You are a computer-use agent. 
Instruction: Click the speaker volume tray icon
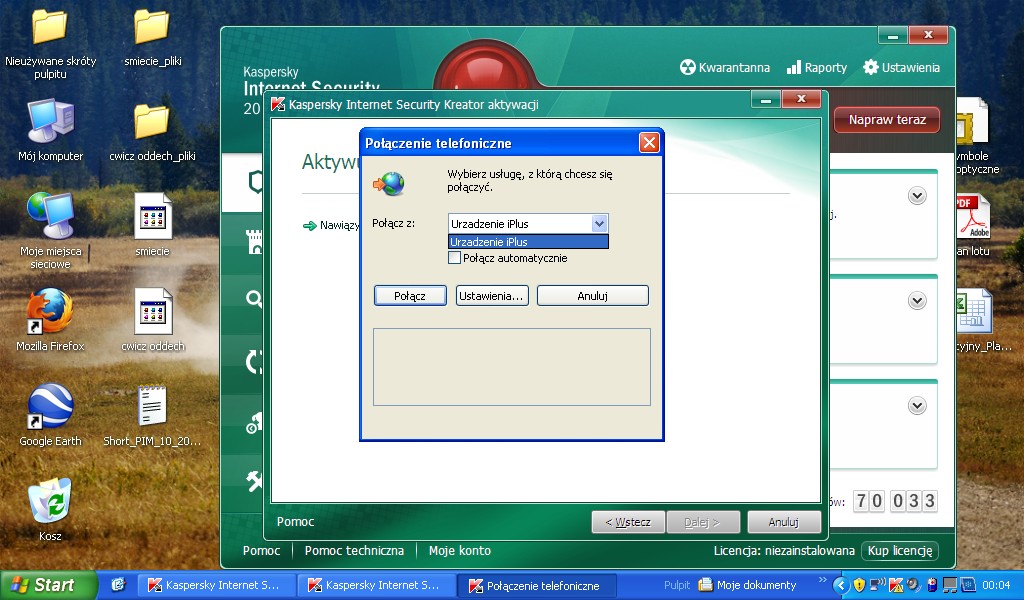click(x=913, y=584)
